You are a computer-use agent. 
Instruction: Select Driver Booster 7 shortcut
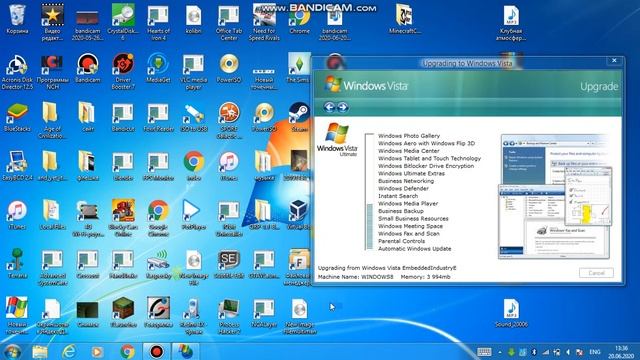tap(123, 71)
